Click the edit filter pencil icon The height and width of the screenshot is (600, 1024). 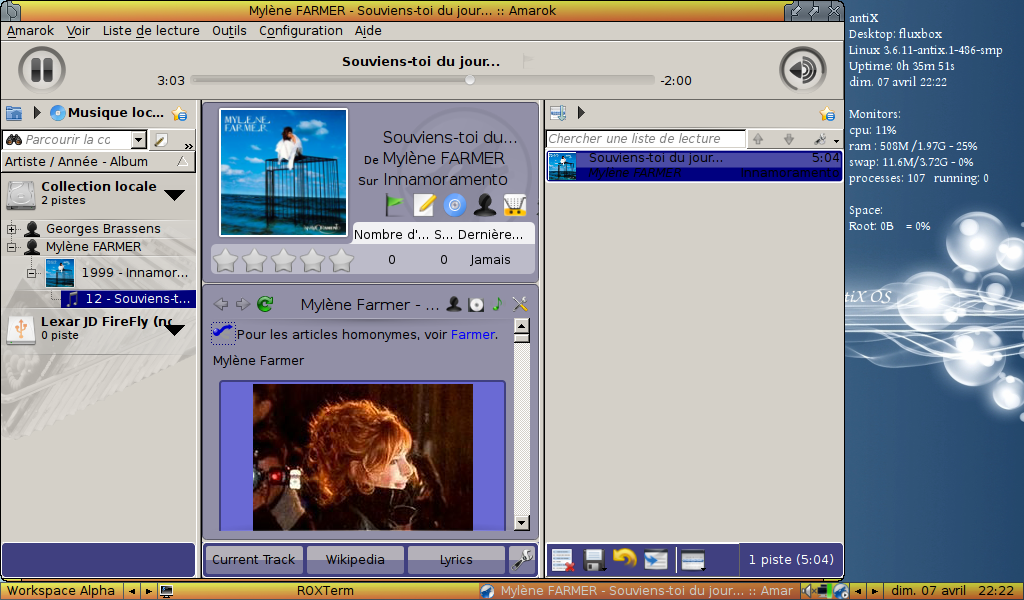click(161, 140)
